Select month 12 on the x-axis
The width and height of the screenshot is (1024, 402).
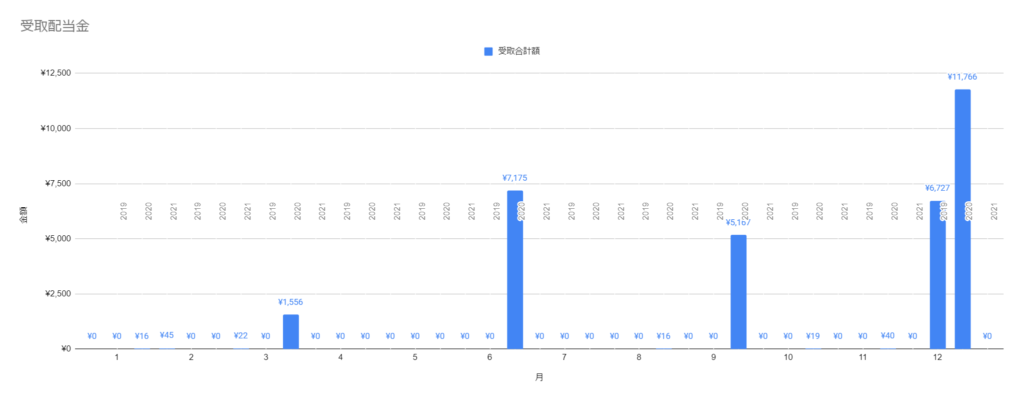click(938, 358)
